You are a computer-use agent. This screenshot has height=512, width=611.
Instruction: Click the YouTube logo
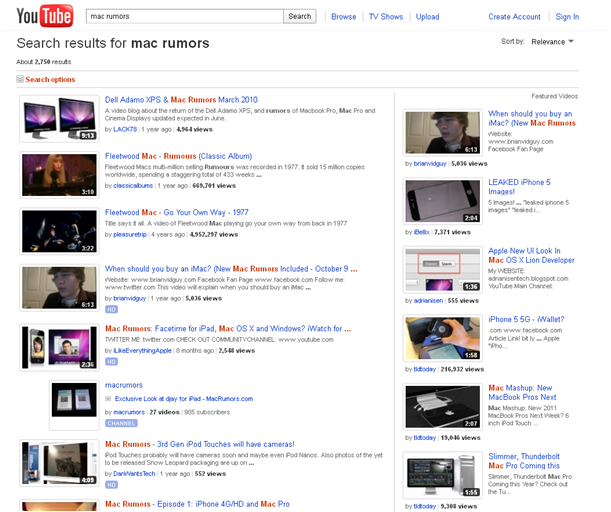point(44,16)
